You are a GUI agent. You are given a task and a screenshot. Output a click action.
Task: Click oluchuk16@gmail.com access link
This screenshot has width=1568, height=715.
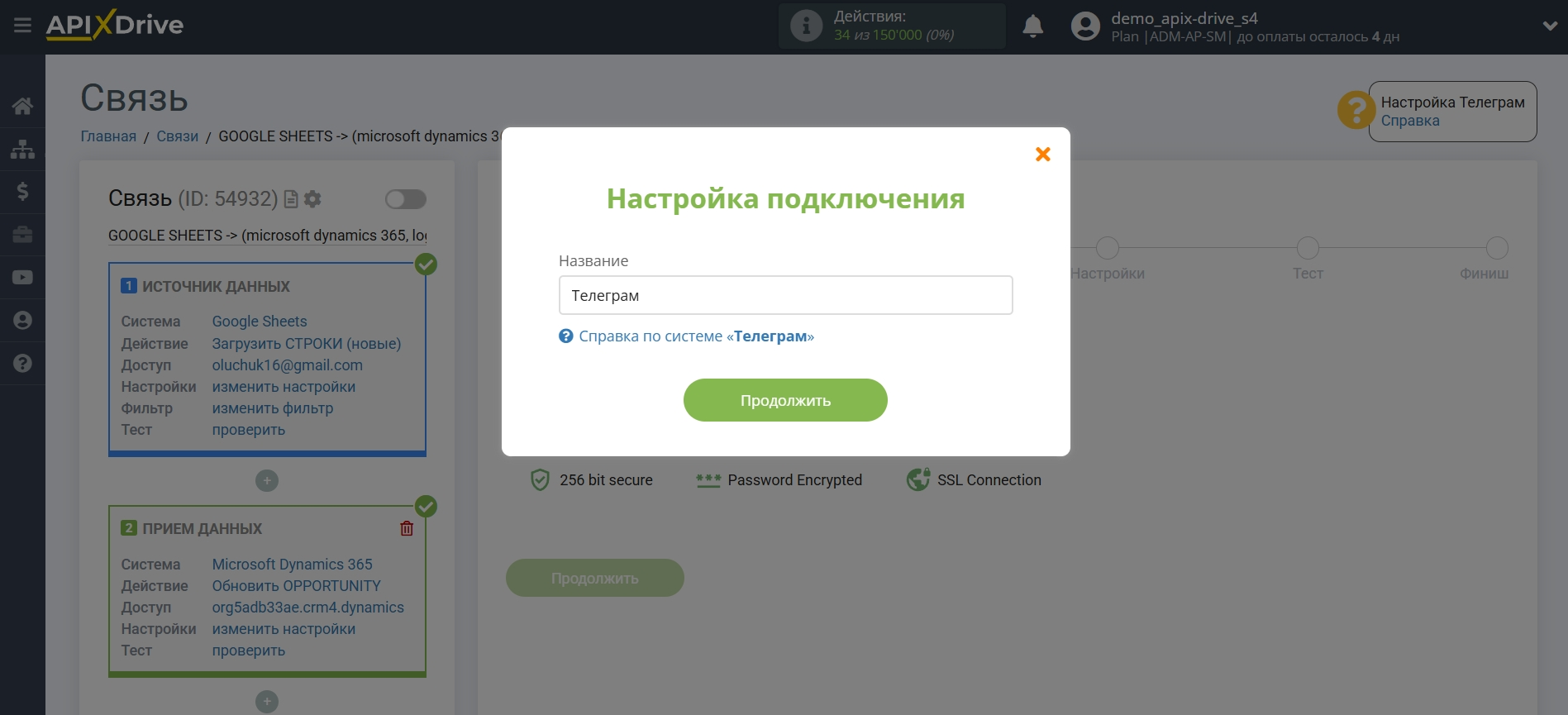click(288, 365)
